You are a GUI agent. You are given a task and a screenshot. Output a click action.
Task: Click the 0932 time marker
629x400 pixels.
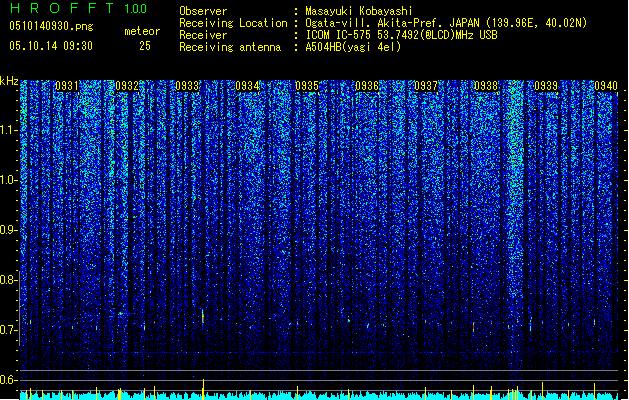(x=127, y=86)
